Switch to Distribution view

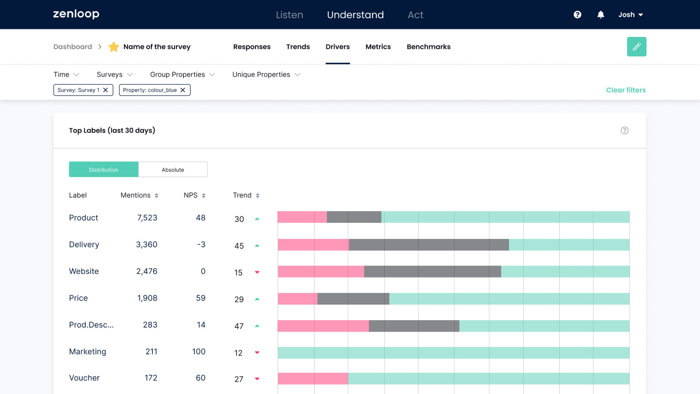click(x=104, y=170)
